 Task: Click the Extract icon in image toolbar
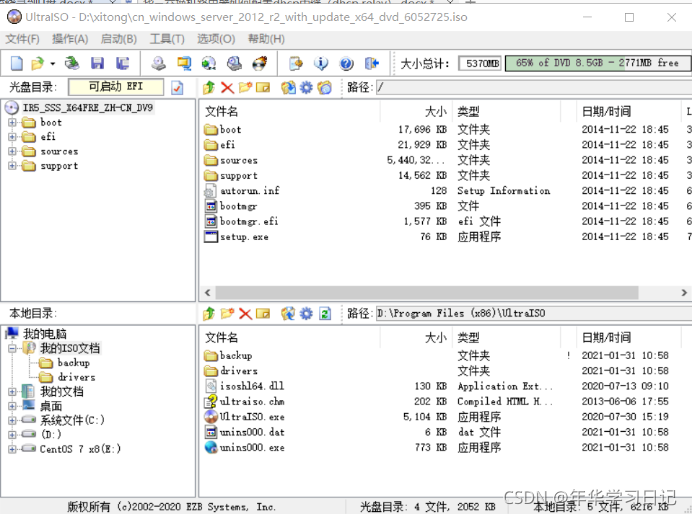click(288, 87)
